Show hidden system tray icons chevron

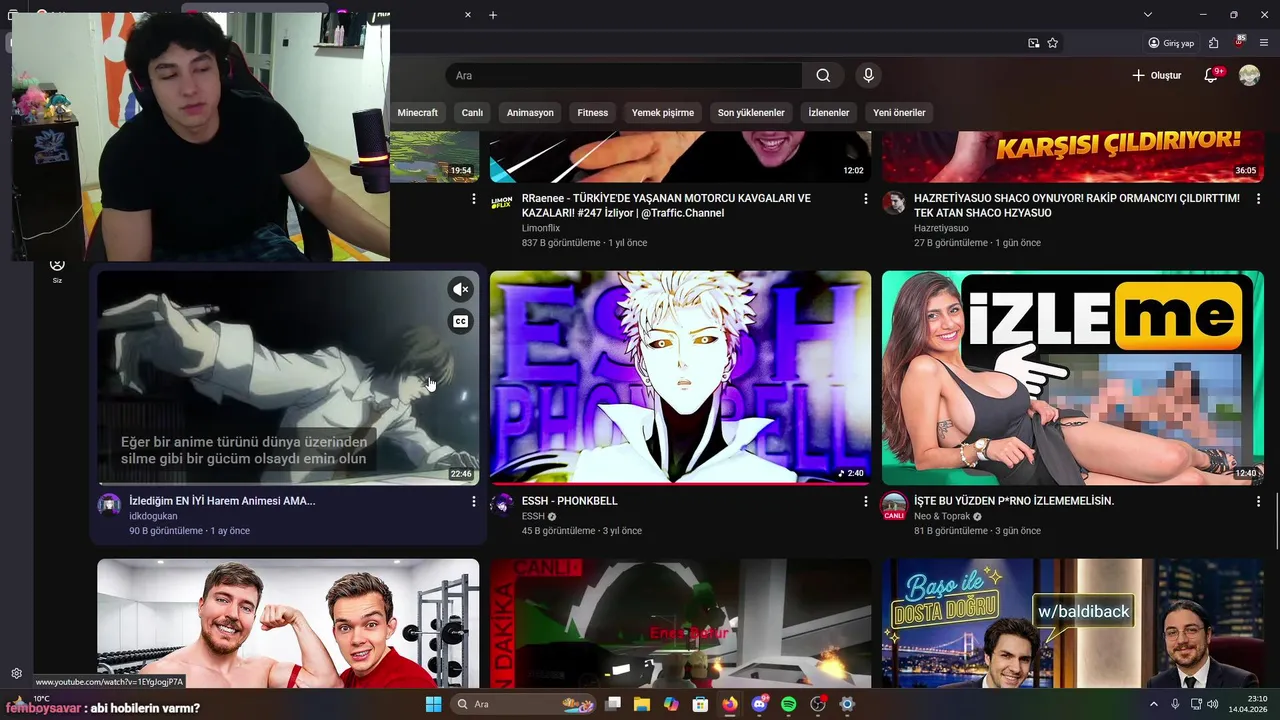[x=1153, y=704]
